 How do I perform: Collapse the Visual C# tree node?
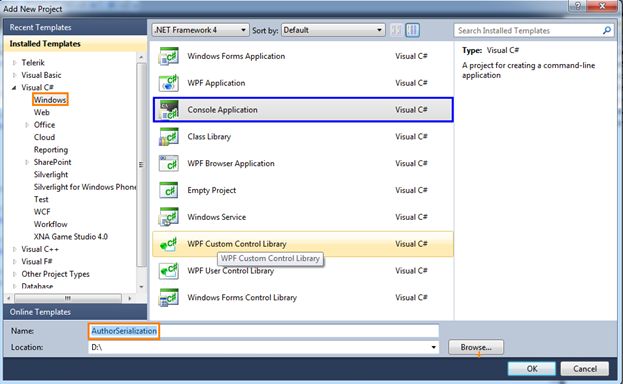click(x=14, y=87)
